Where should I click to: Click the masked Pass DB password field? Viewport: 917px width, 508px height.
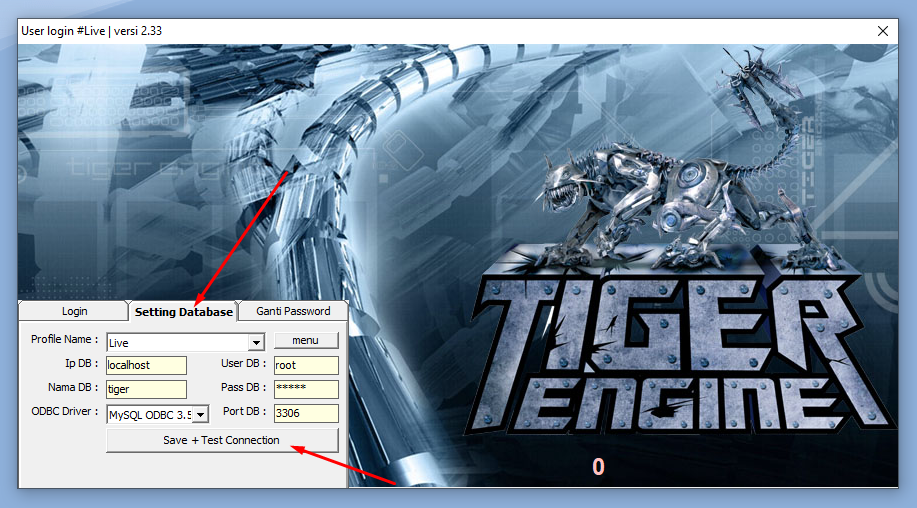(305, 389)
